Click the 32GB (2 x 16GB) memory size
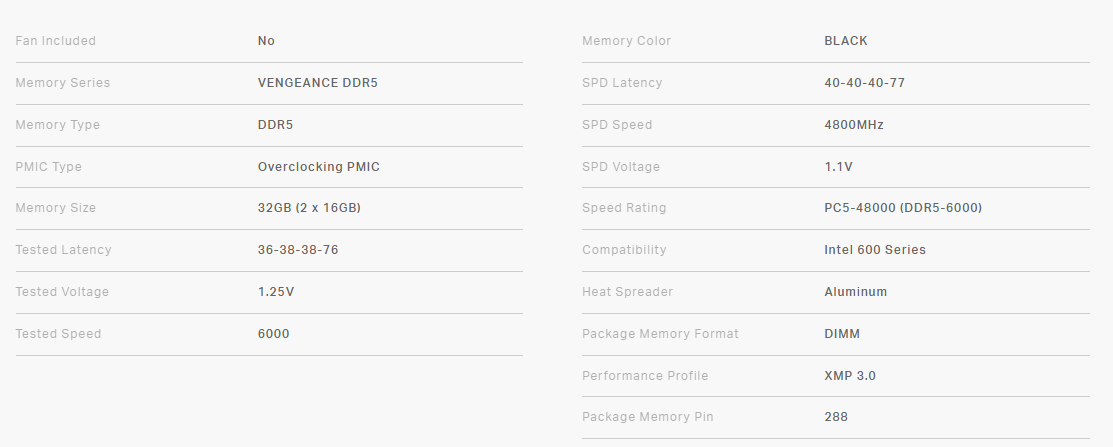Screen dimensions: 1113x447 pyautogui.click(x=309, y=208)
